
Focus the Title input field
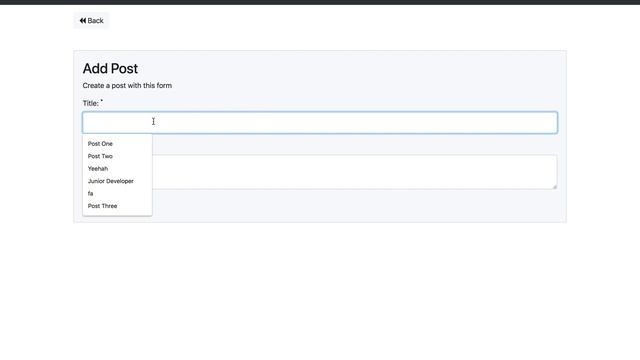click(x=320, y=122)
